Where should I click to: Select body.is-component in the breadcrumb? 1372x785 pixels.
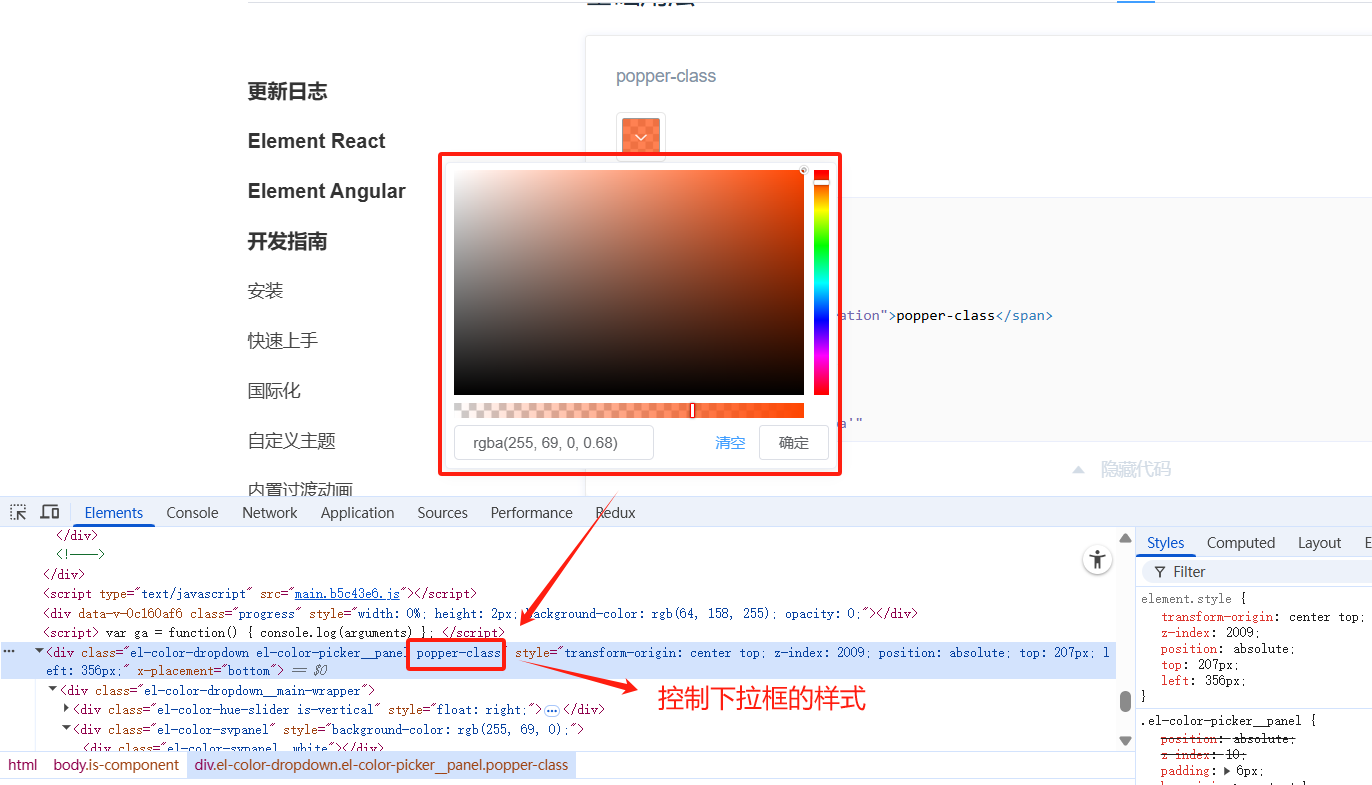pyautogui.click(x=116, y=765)
